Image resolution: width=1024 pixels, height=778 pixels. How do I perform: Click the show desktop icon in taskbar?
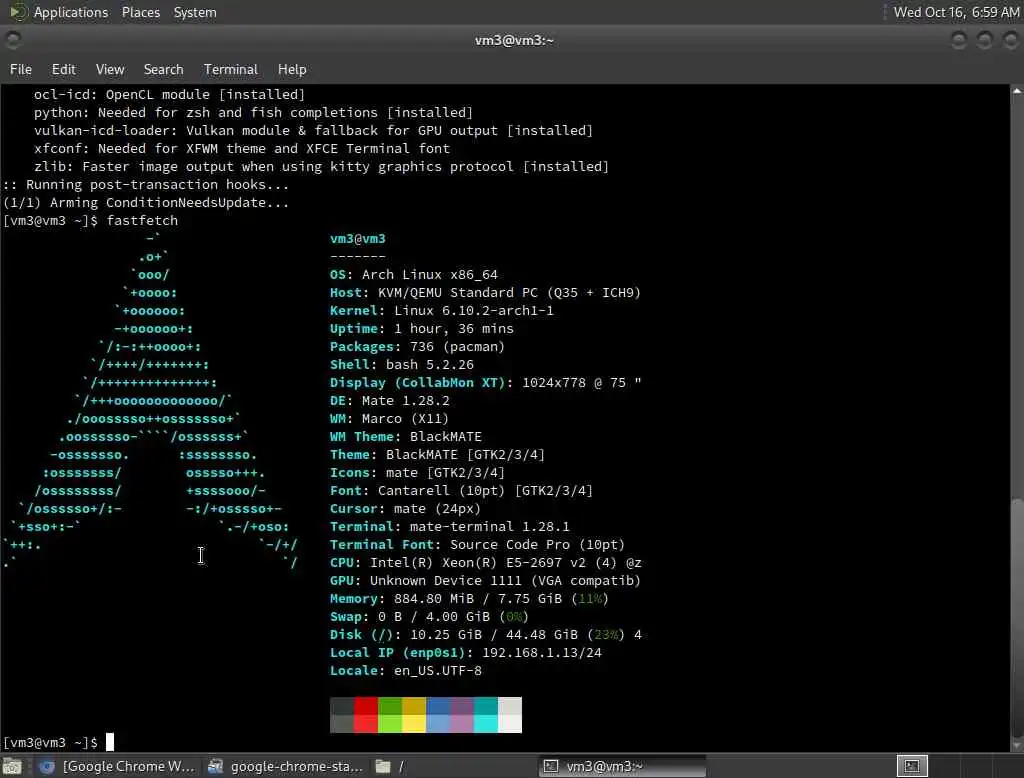click(12, 766)
